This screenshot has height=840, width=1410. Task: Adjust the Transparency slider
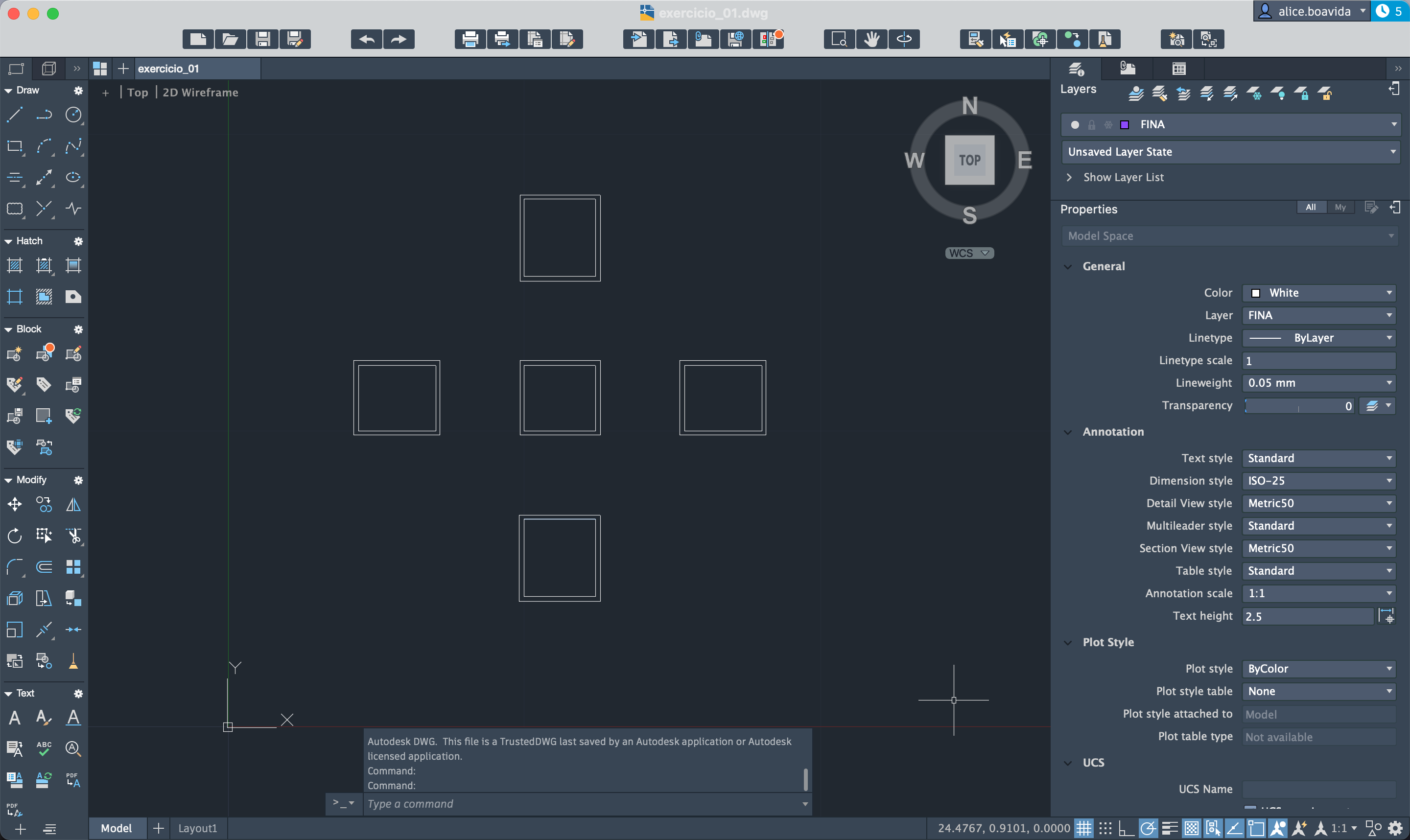(1299, 406)
